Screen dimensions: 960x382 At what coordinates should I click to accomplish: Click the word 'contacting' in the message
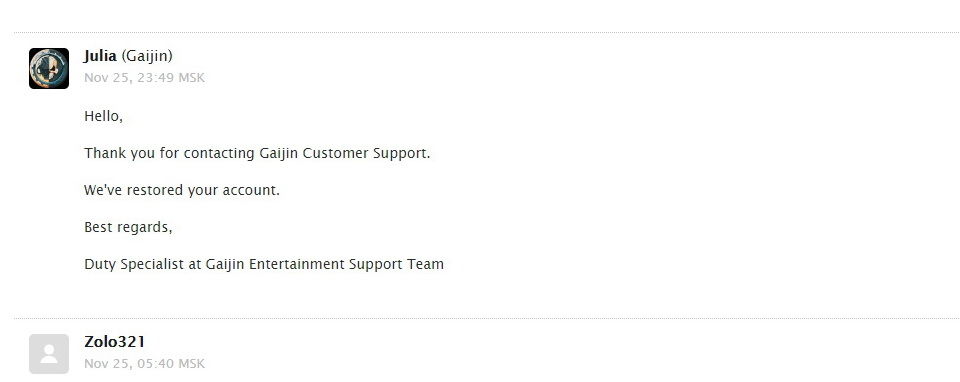coord(219,153)
